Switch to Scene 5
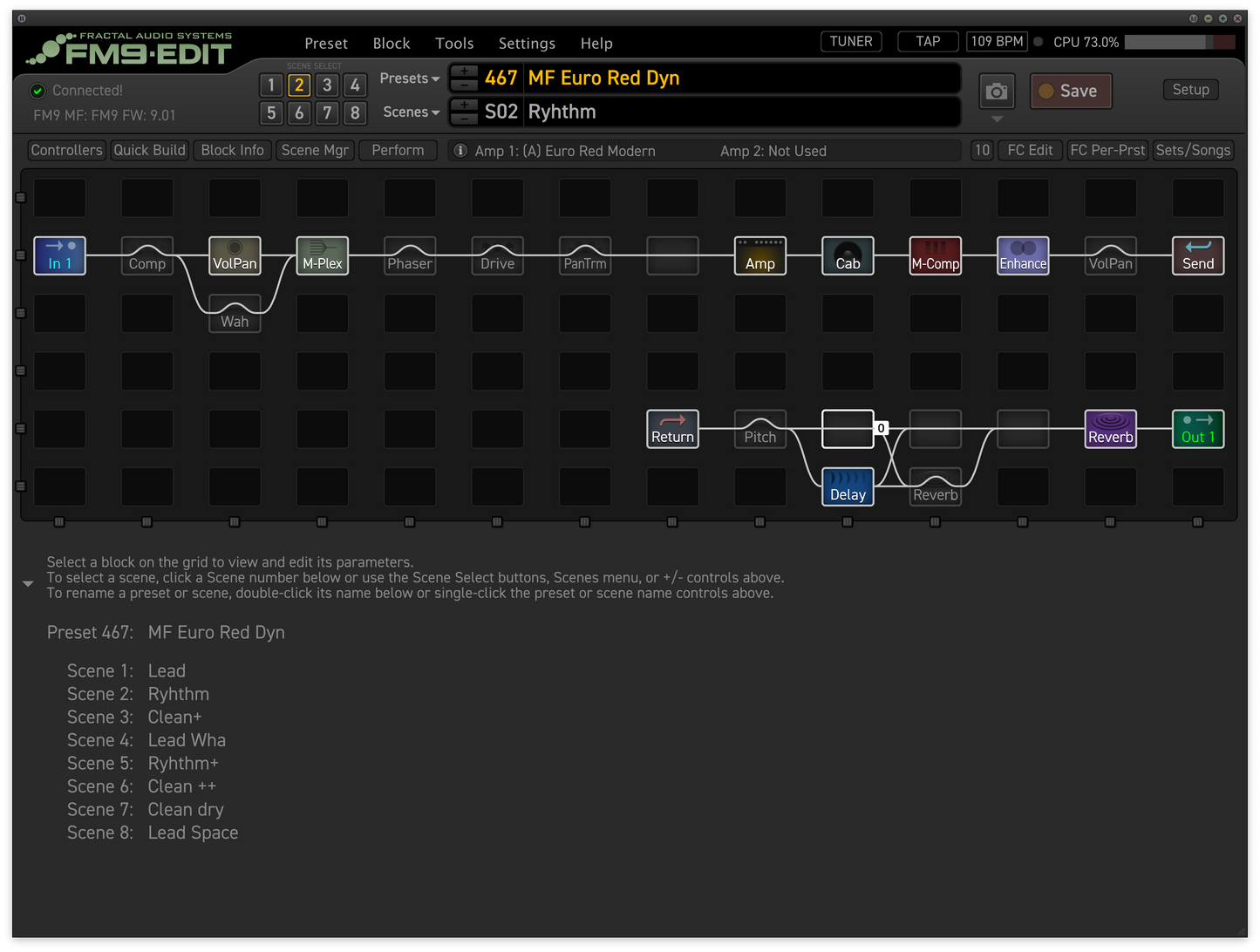Screen dimensions: 1260x952 click(x=271, y=112)
